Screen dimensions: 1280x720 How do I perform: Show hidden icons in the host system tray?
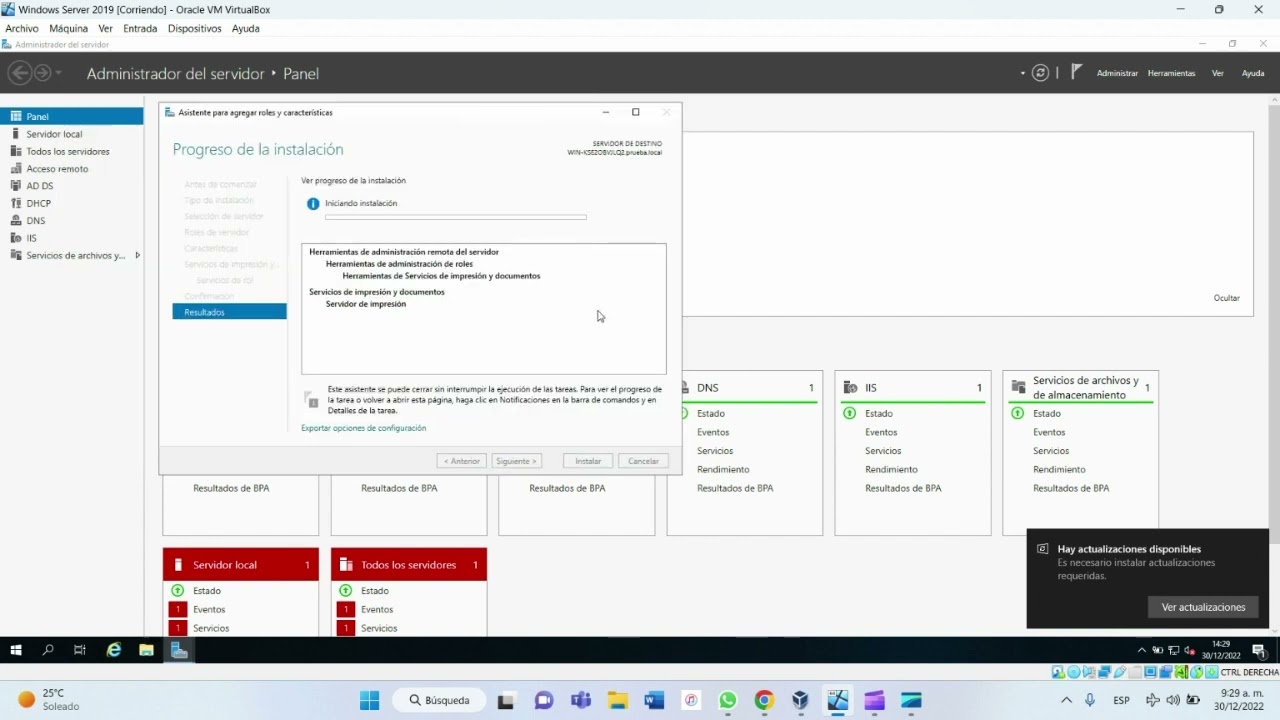[x=1066, y=700]
